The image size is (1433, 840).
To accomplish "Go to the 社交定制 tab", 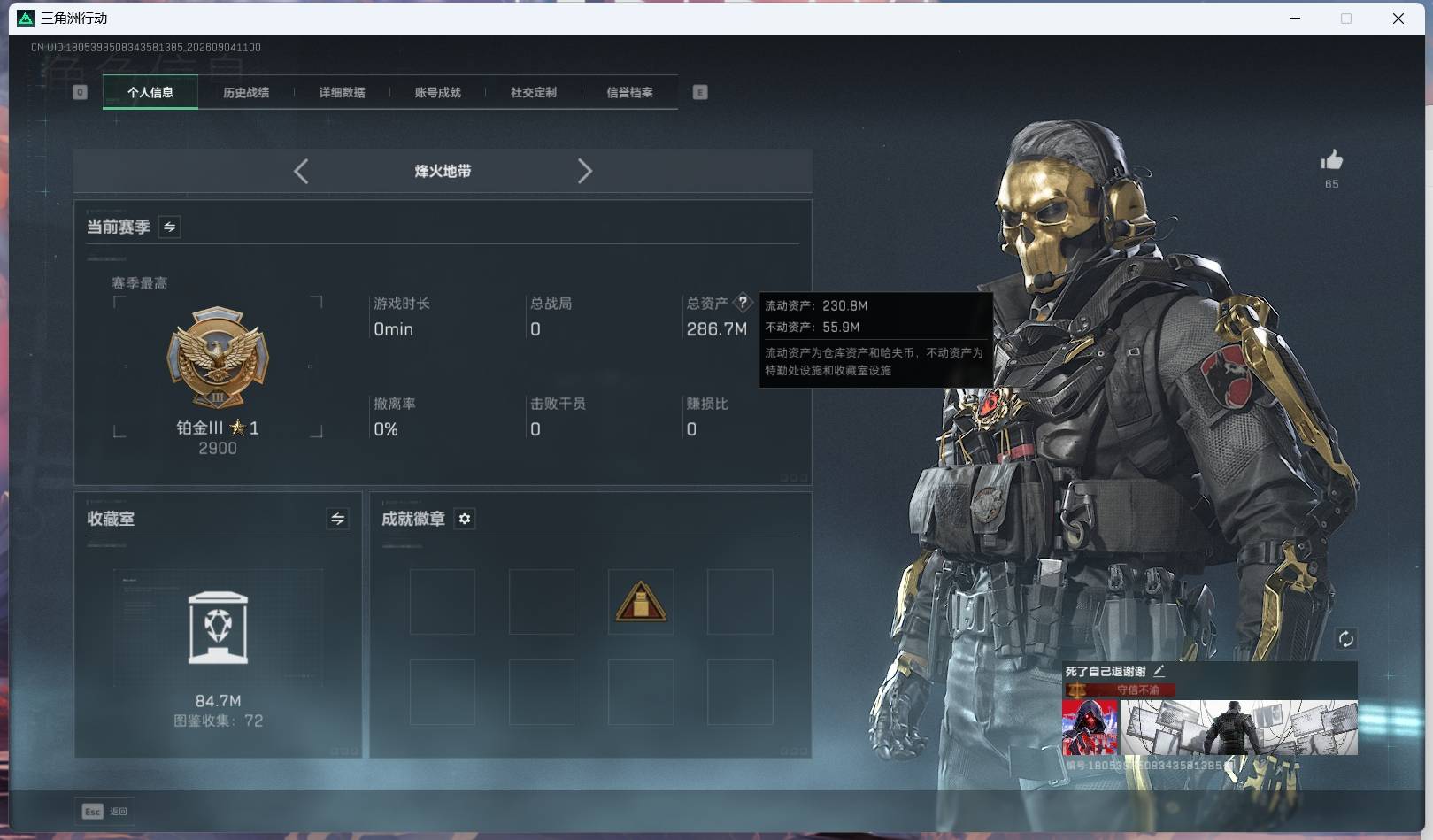I will click(534, 92).
